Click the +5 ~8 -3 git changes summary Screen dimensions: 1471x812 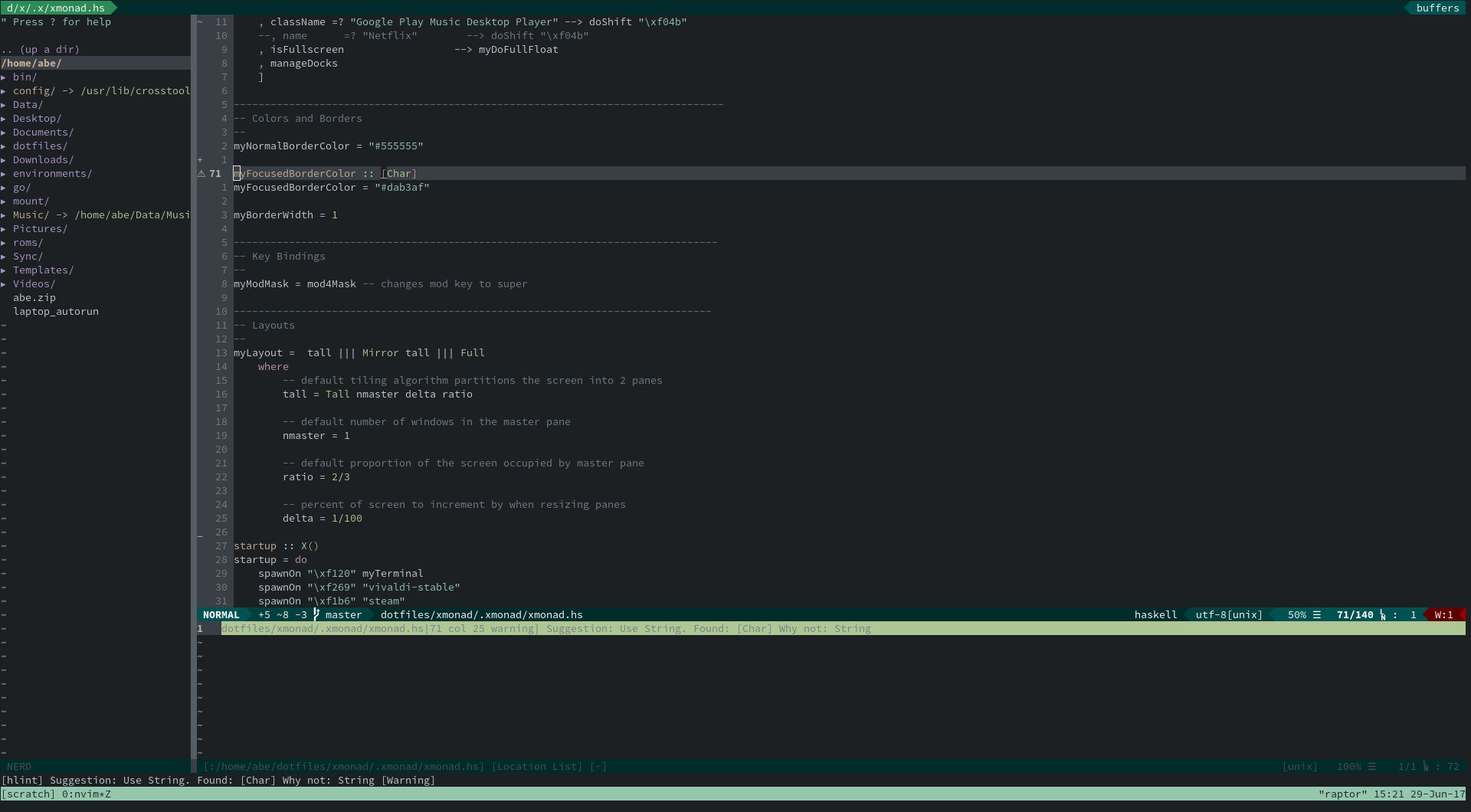click(x=283, y=615)
